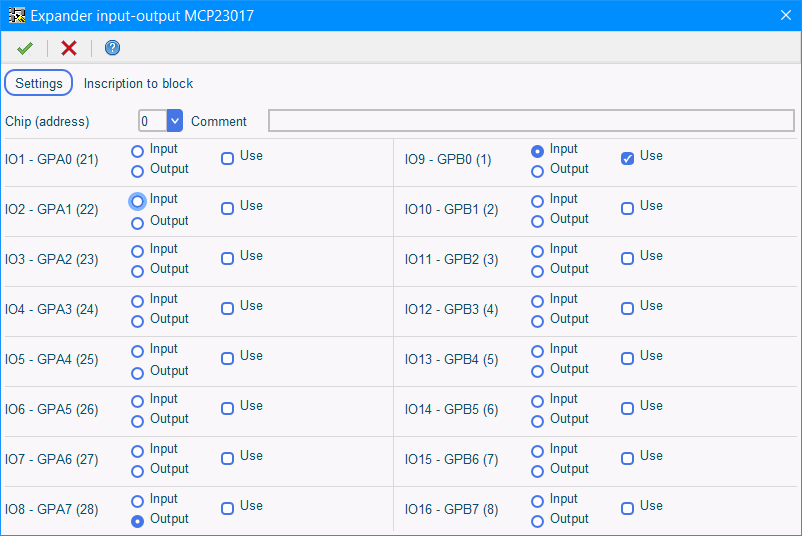Viewport: 802px width, 536px height.
Task: Click the red X cancel icon
Action: click(x=69, y=48)
